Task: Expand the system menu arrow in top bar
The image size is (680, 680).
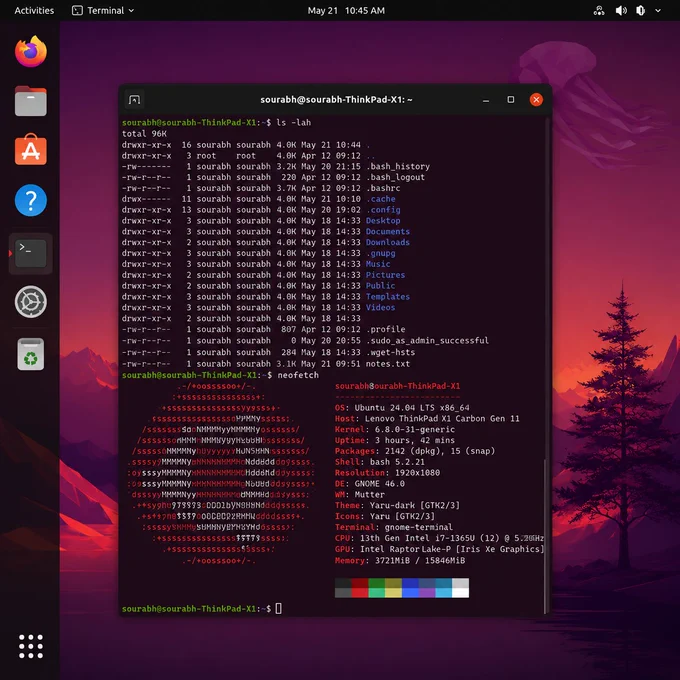Action: [x=658, y=10]
